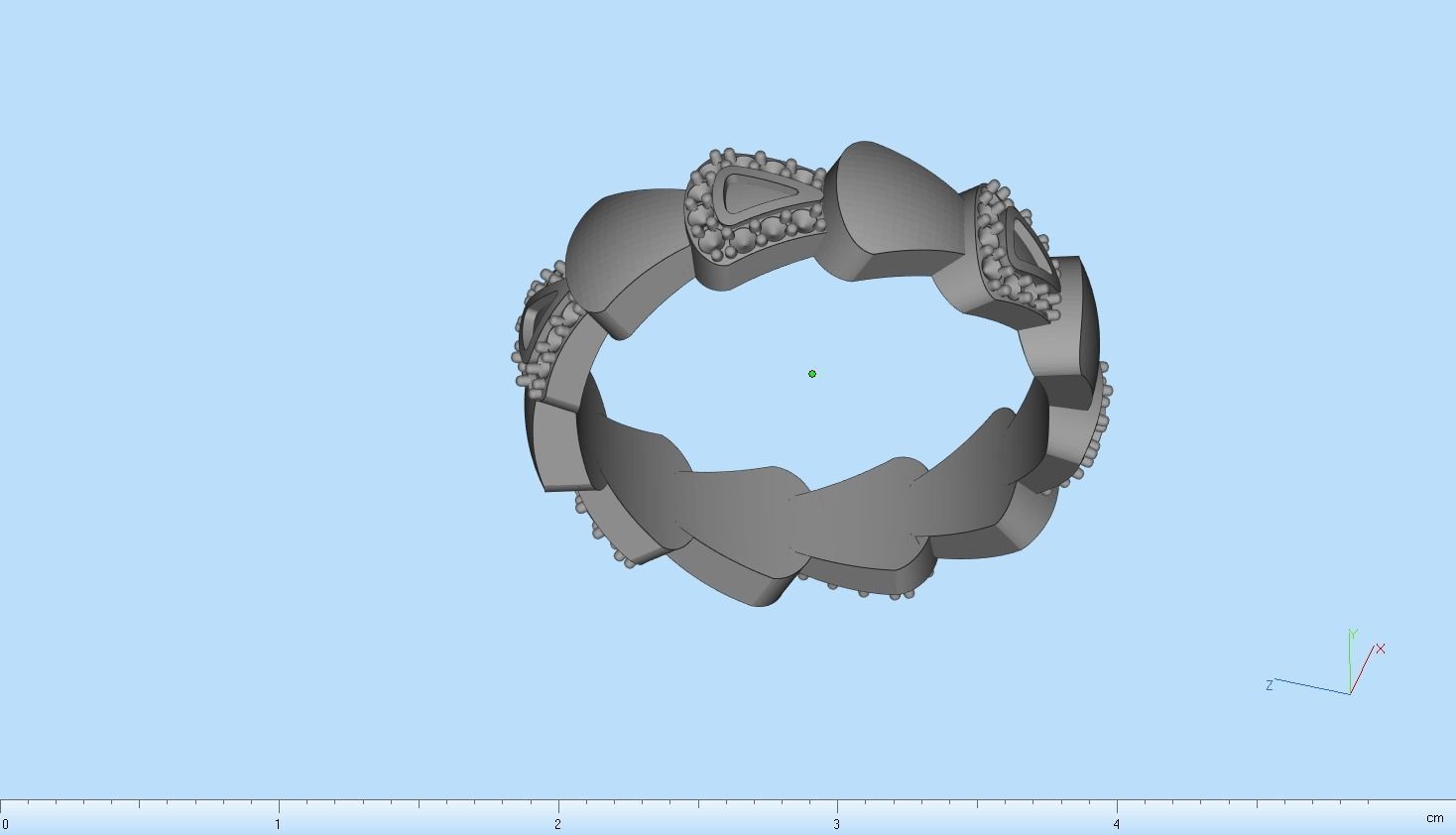The width and height of the screenshot is (1456, 835).
Task: Click the ruler mark labeled 4
Action: click(x=1116, y=824)
